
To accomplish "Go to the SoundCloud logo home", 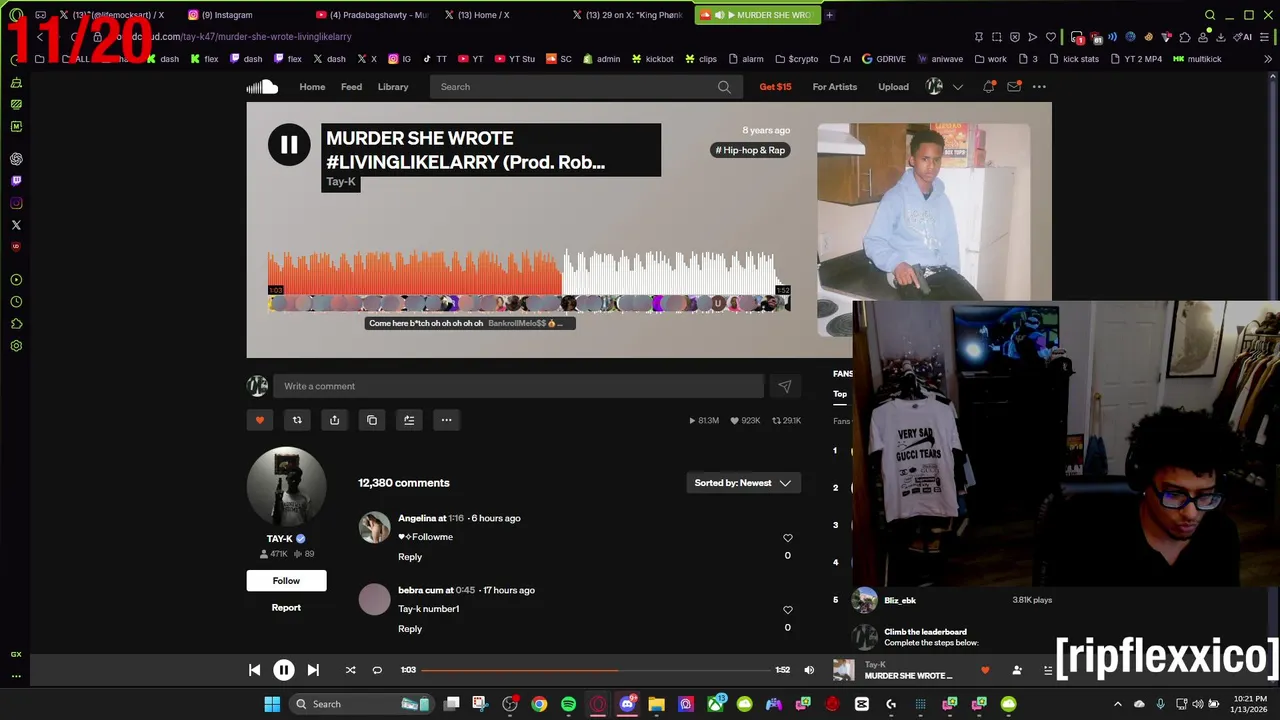I will 262,87.
